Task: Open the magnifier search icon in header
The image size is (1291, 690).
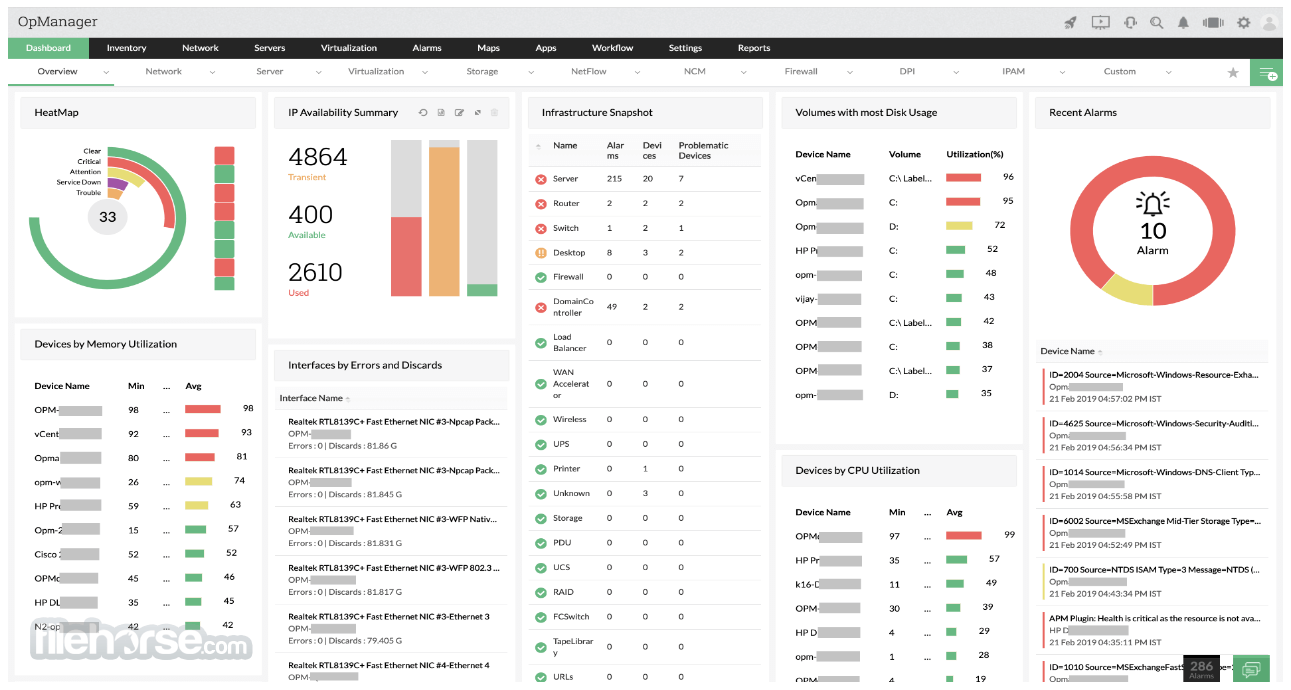Action: tap(1157, 22)
